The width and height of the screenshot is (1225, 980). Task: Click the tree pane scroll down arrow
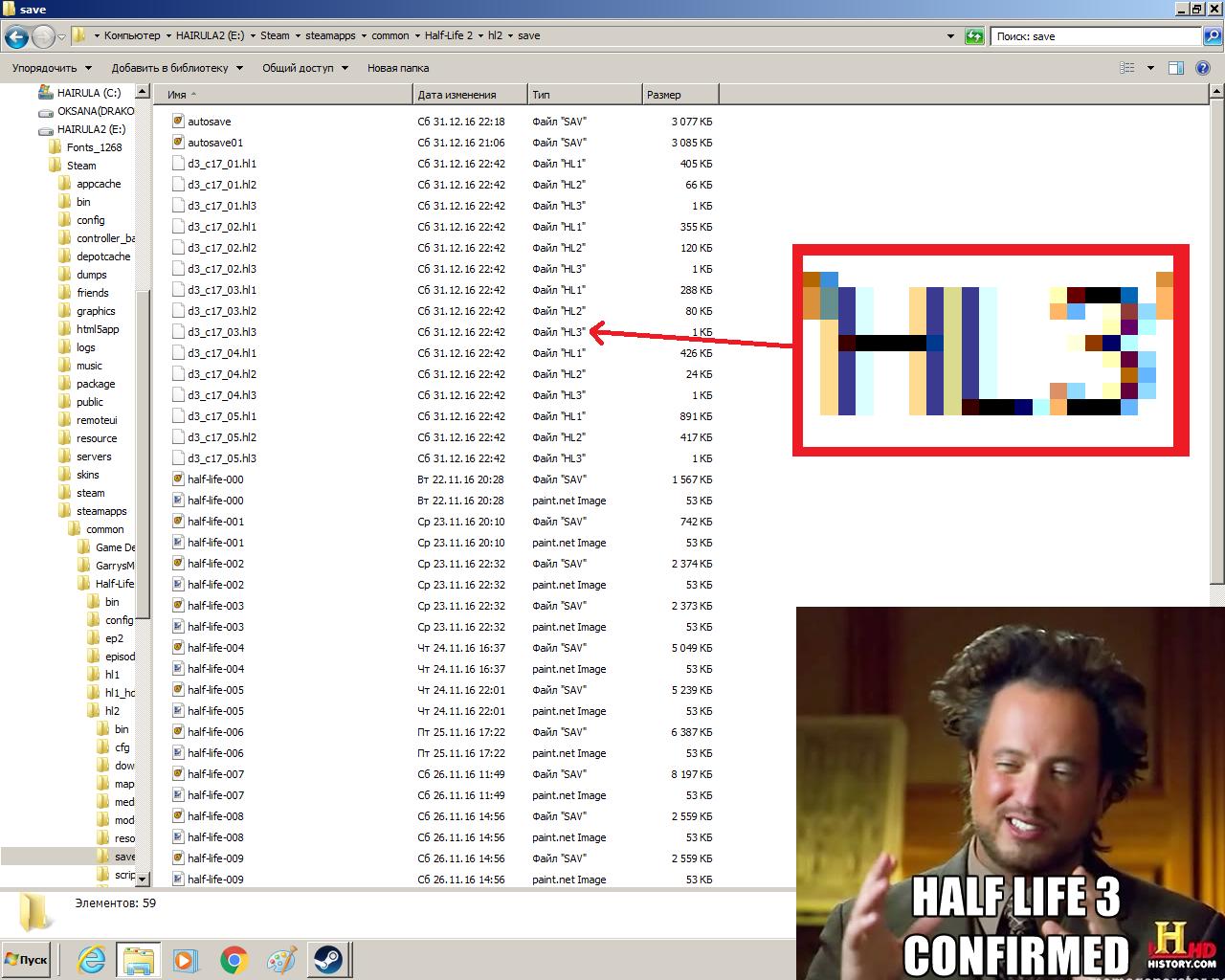(143, 879)
